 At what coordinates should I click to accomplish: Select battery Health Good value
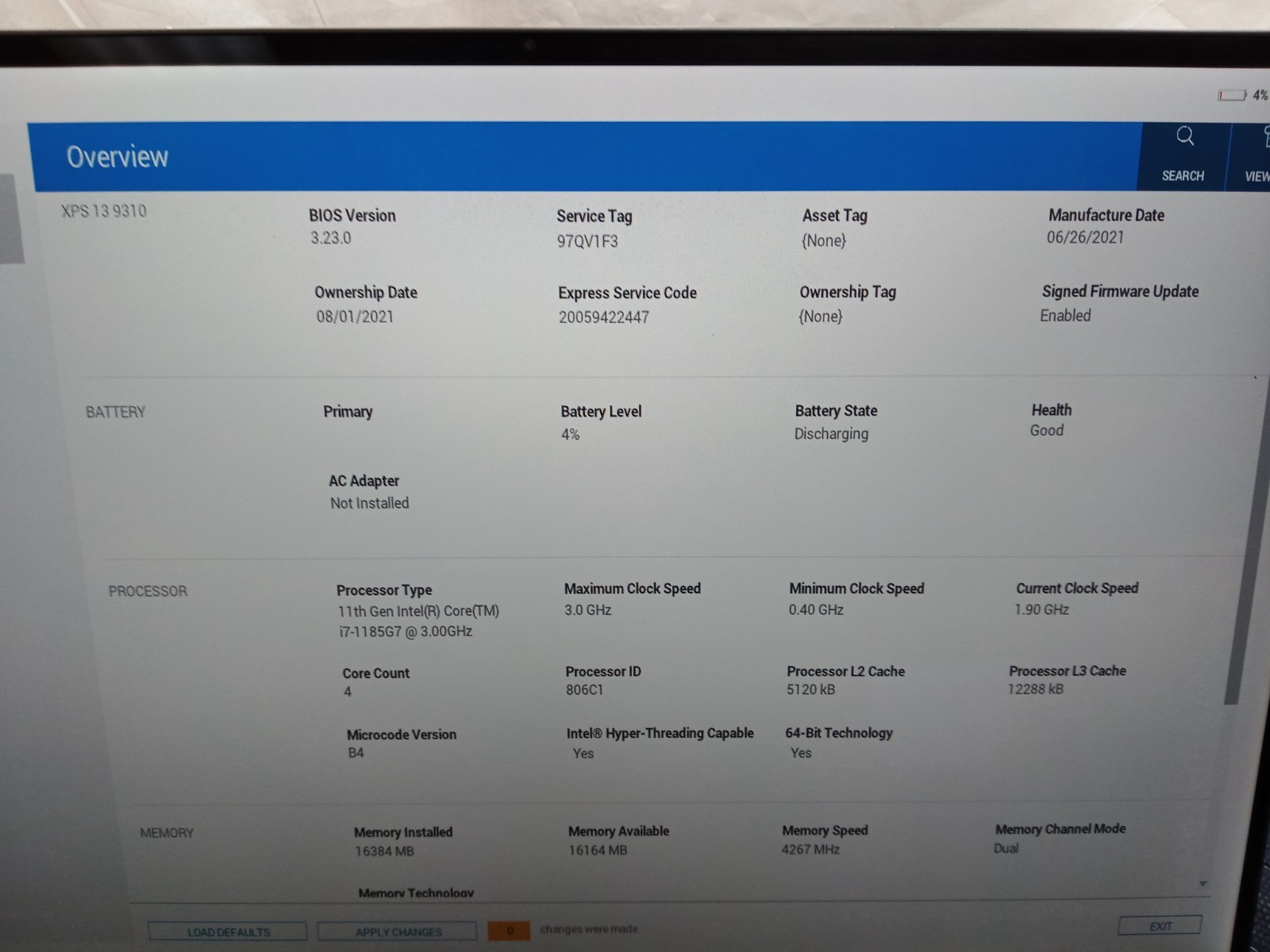(x=1046, y=431)
